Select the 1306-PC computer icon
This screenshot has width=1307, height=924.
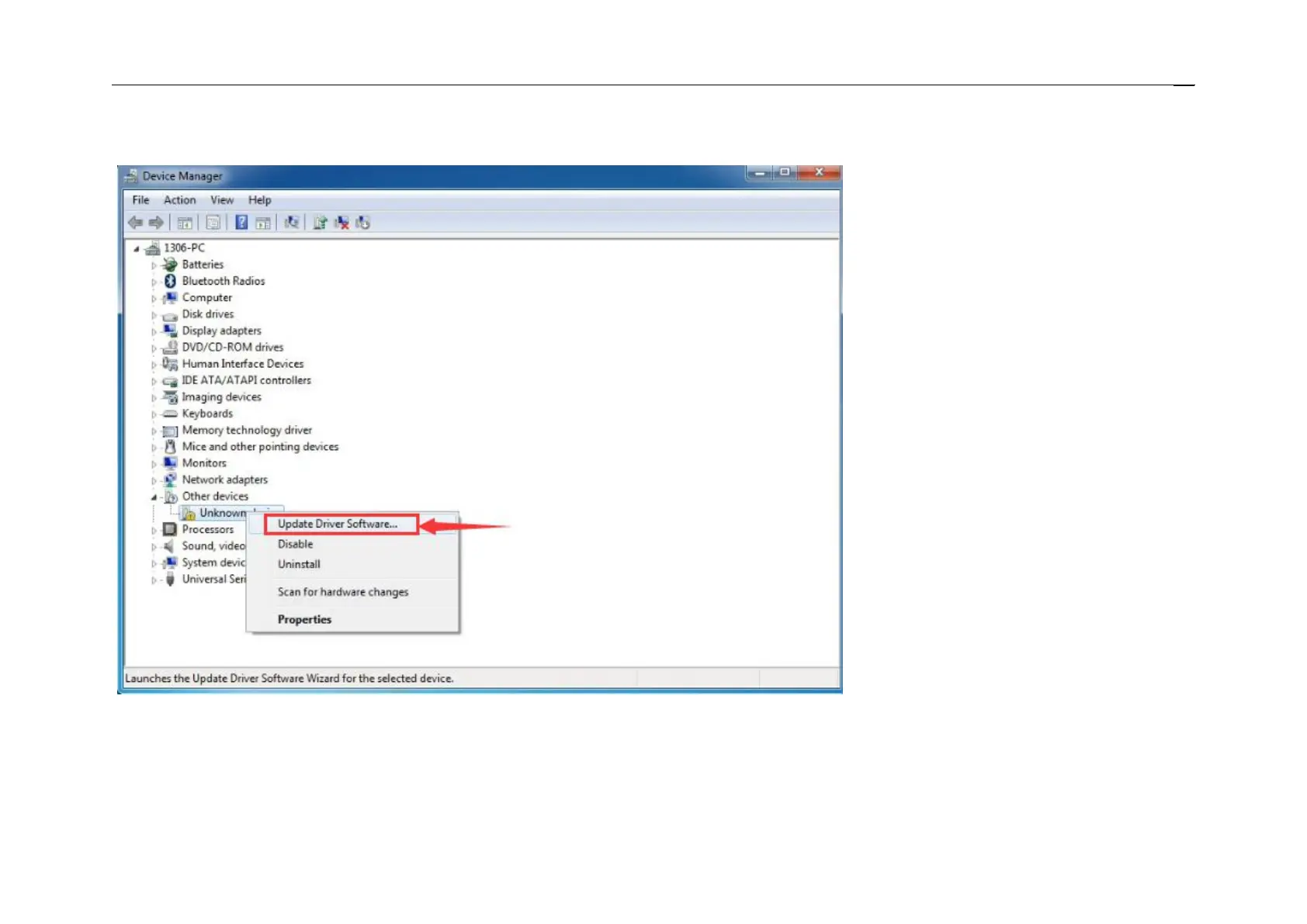coord(152,248)
